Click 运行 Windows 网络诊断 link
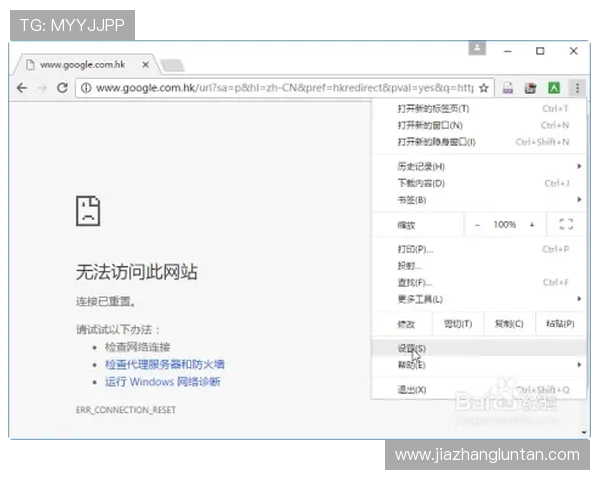The image size is (600, 480). [x=163, y=382]
